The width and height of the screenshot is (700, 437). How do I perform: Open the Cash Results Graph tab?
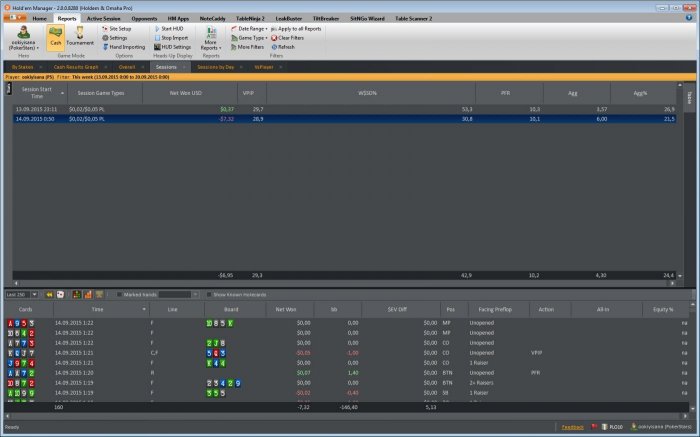[74, 66]
